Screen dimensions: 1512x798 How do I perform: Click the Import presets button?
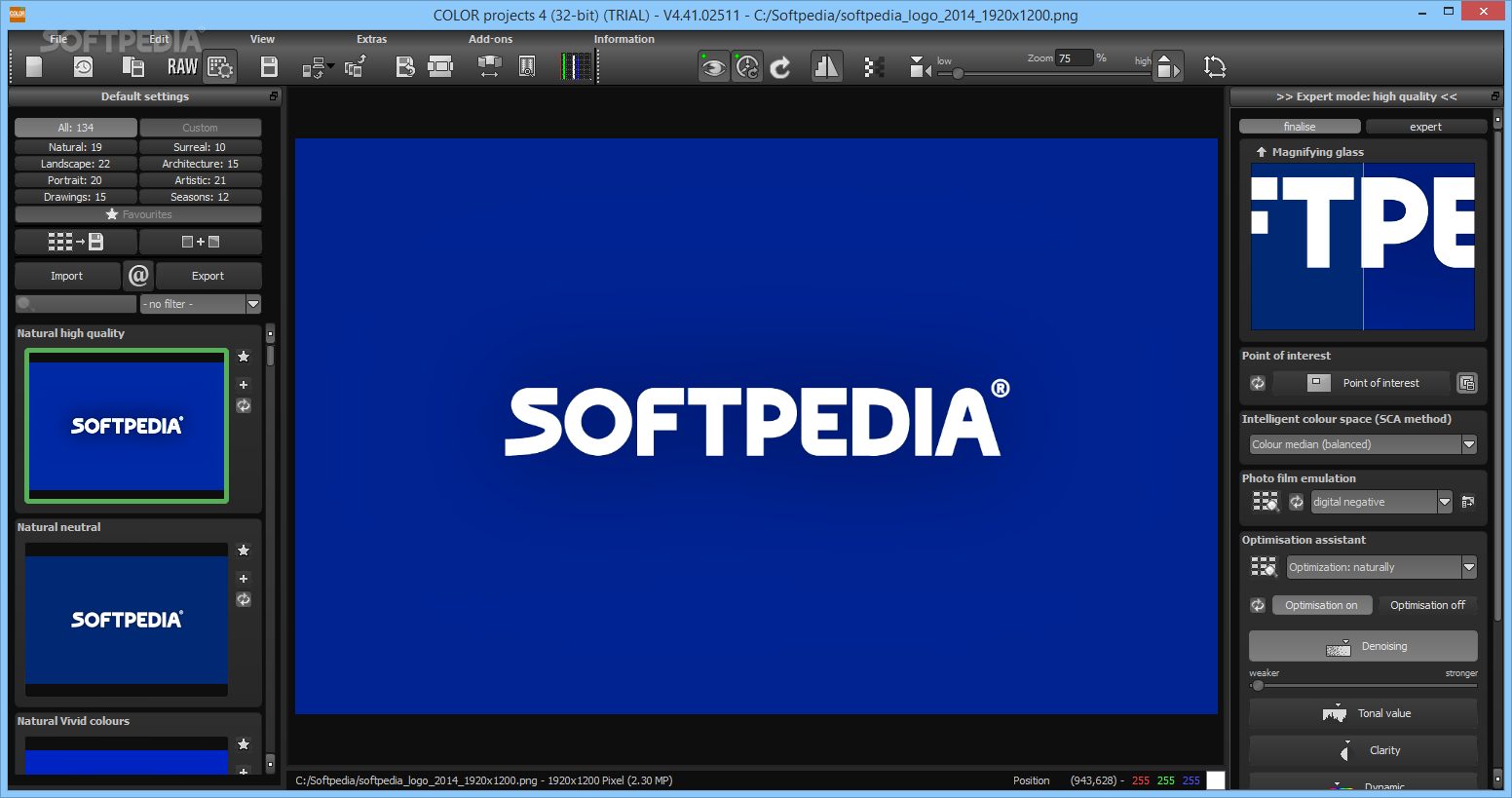67,276
